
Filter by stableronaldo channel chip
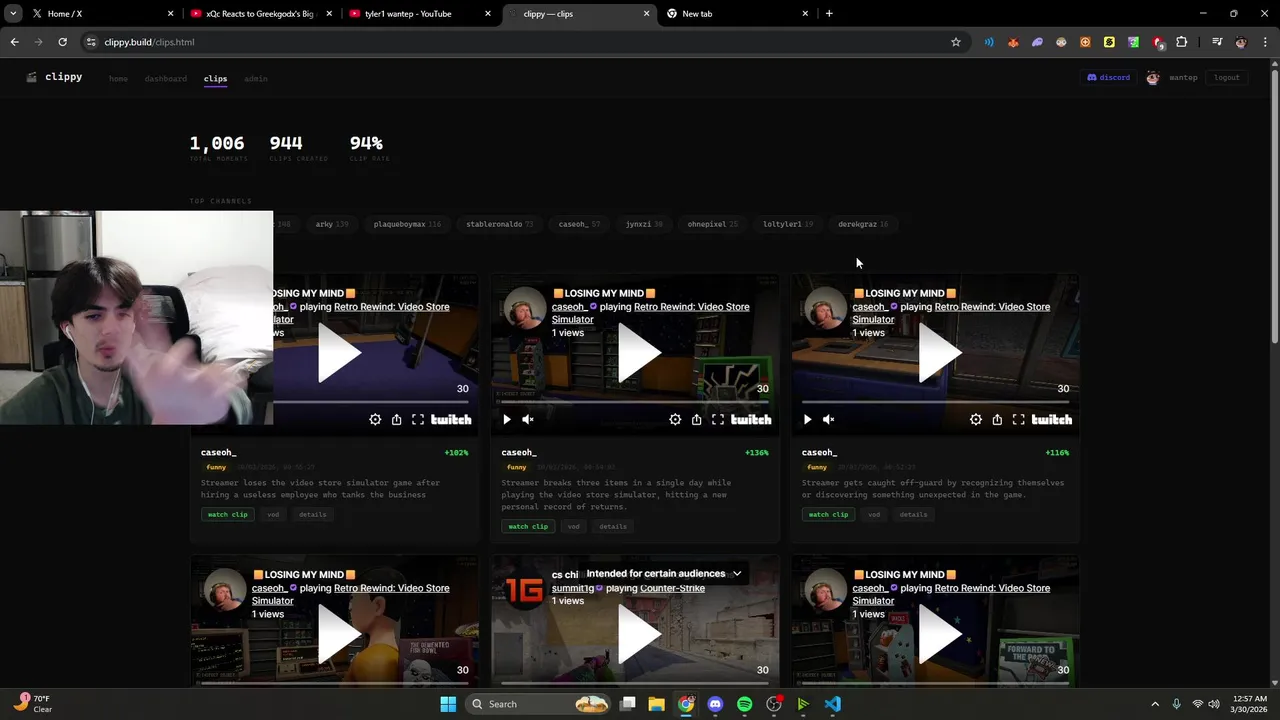coord(499,224)
